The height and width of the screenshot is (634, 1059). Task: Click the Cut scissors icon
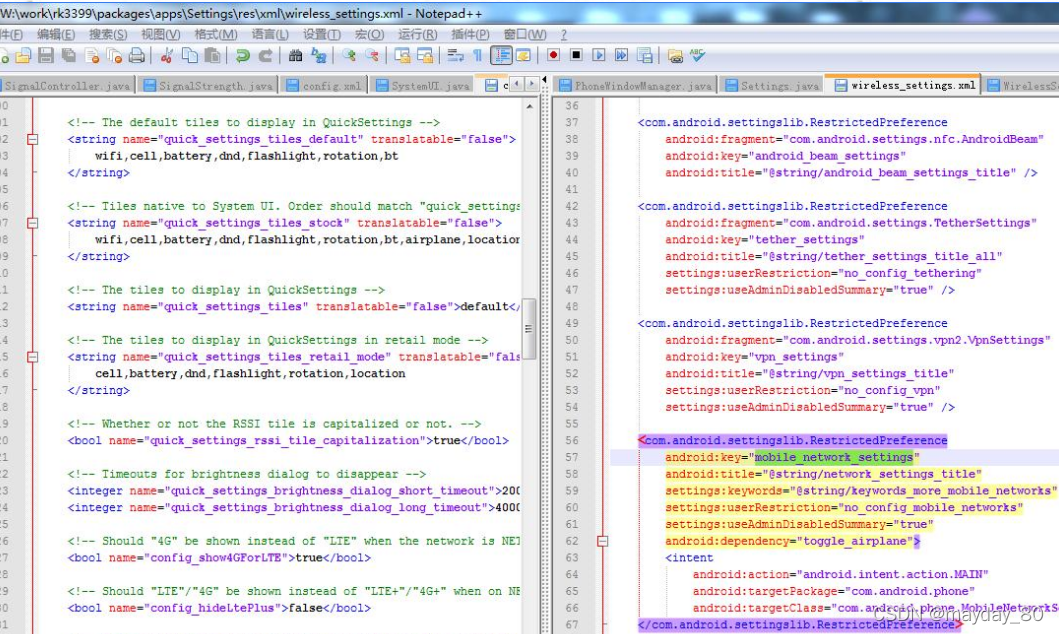click(x=166, y=56)
